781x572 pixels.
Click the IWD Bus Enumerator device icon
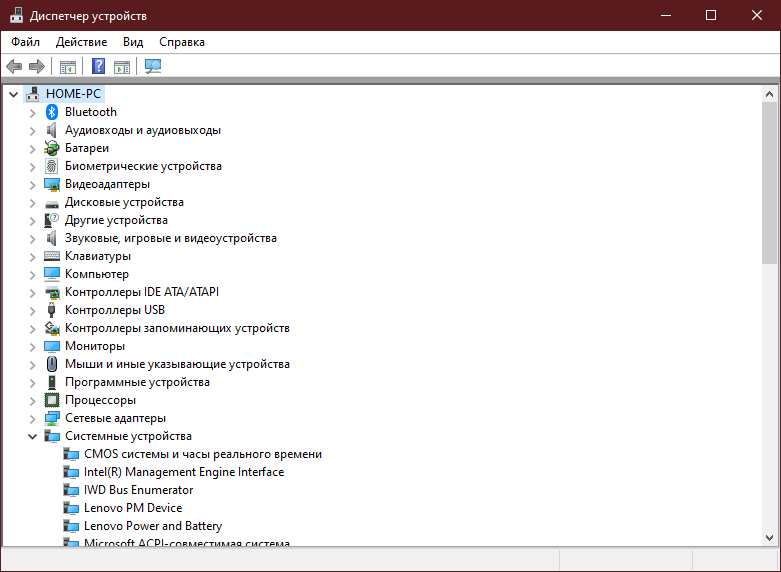[71, 490]
